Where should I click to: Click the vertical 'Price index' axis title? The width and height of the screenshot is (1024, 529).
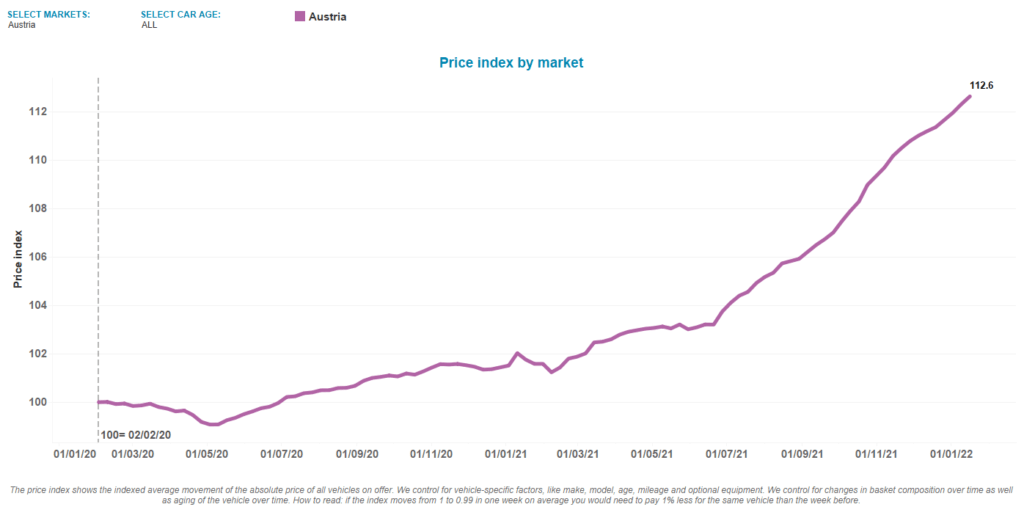point(18,258)
